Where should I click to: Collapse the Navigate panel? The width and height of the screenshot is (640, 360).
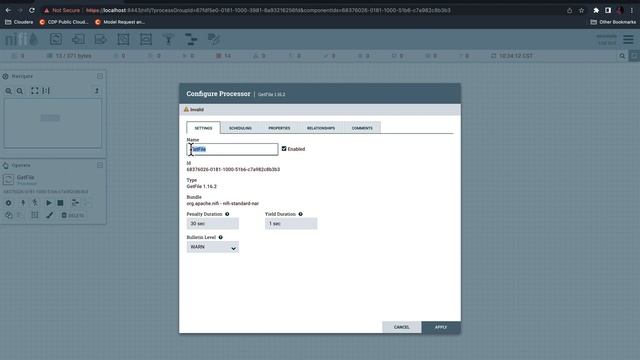[x=100, y=76]
